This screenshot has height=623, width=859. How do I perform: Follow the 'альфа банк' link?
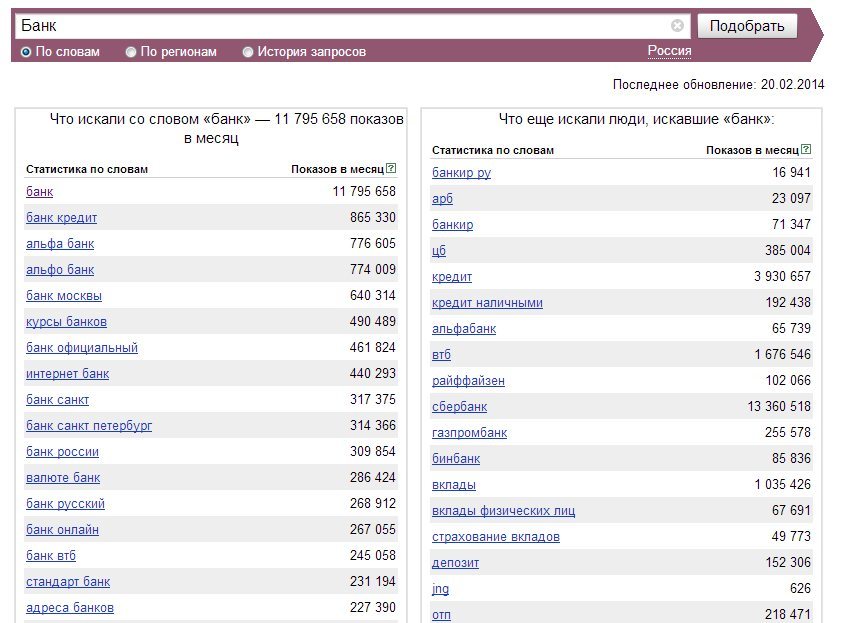(x=60, y=244)
